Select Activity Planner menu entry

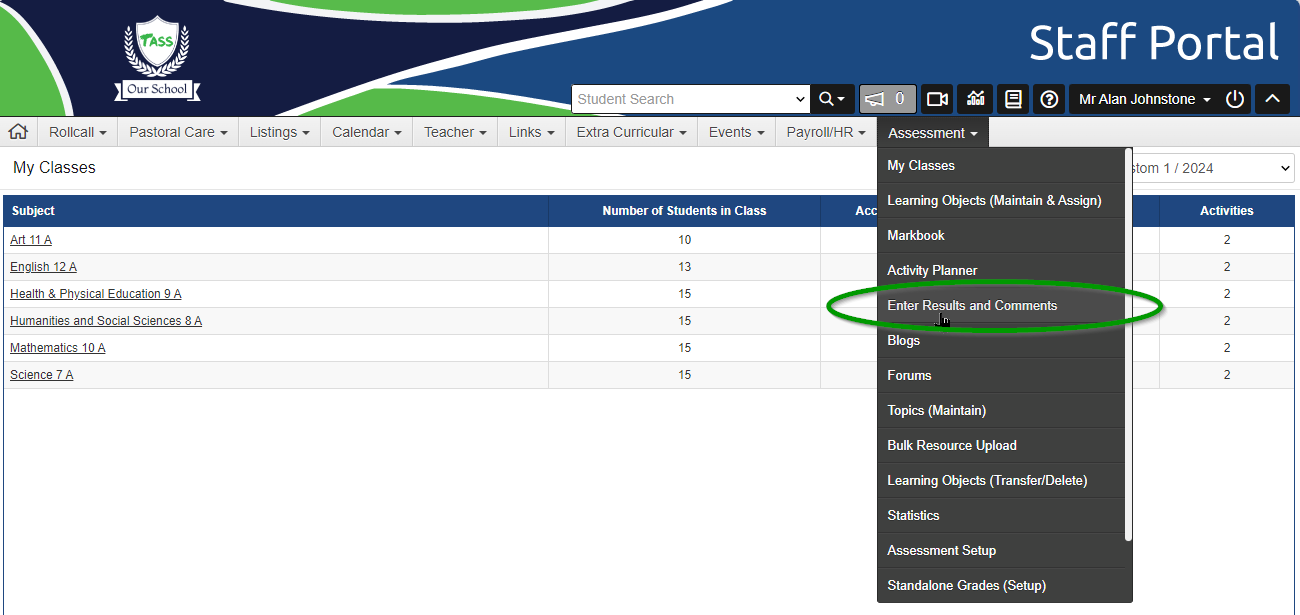pyautogui.click(x=932, y=271)
